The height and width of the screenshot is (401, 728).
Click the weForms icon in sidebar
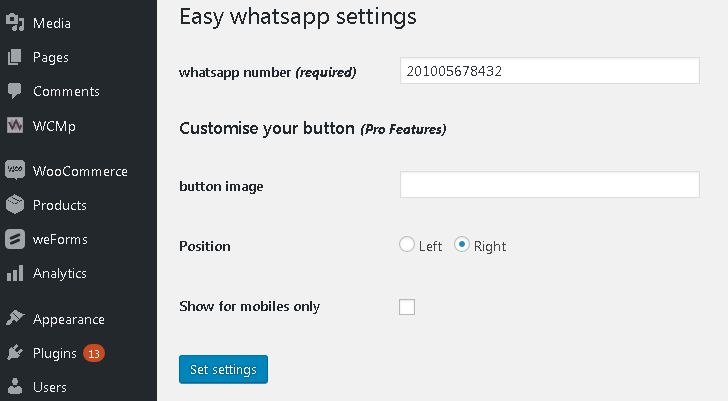[x=15, y=239]
